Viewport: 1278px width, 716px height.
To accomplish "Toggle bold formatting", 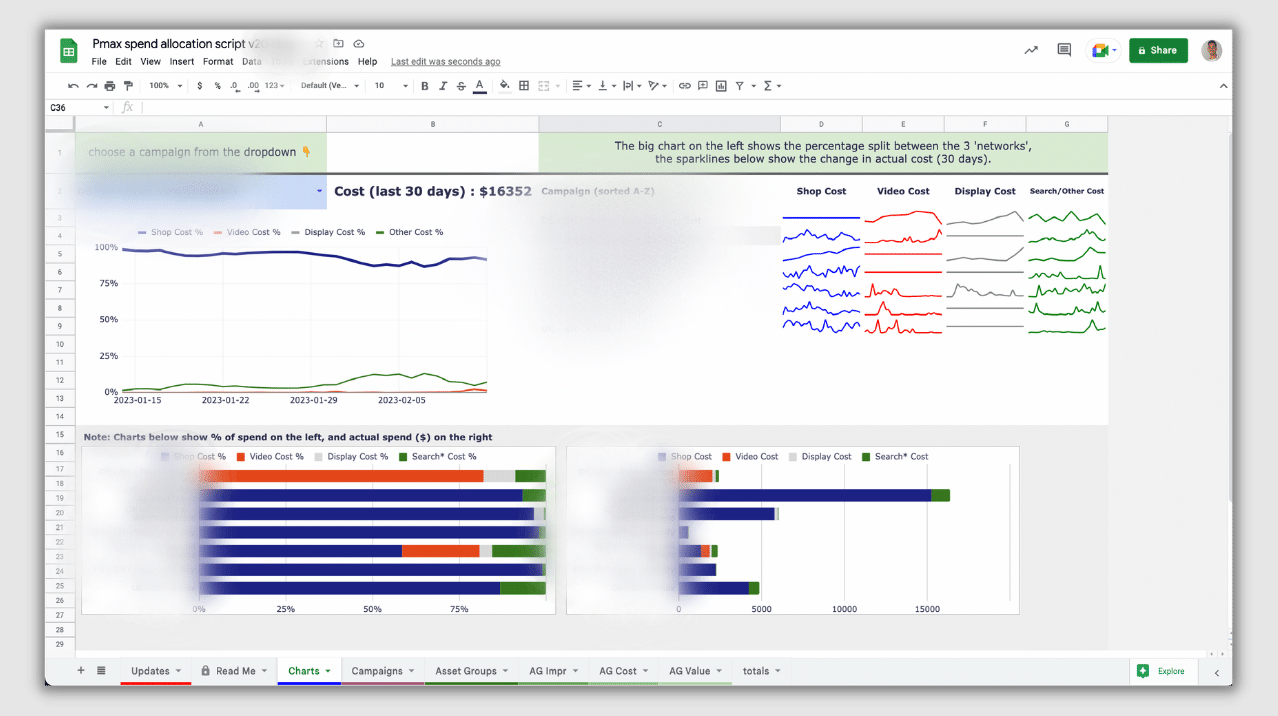I will [x=424, y=86].
